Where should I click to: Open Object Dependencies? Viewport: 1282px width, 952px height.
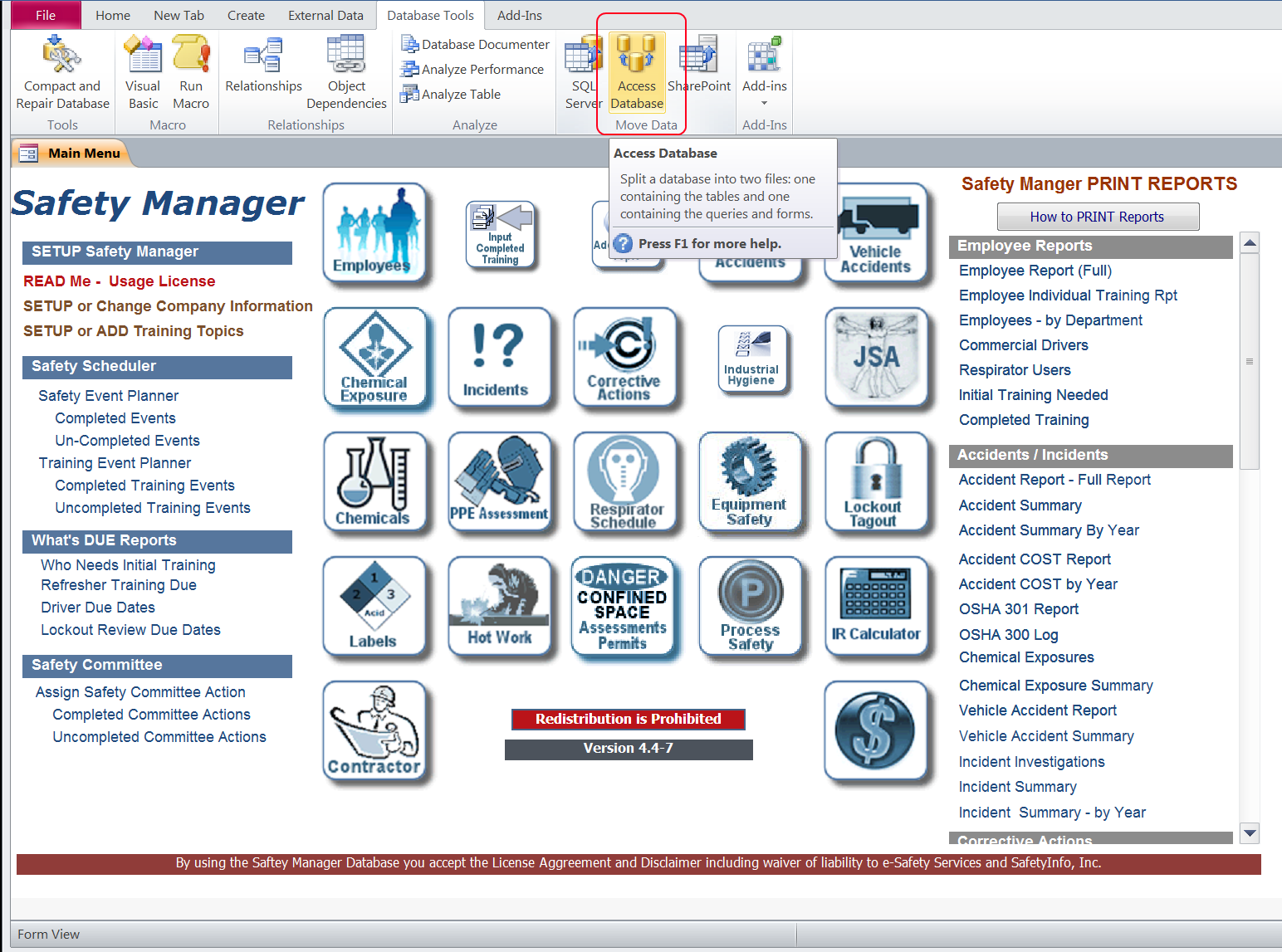346,73
